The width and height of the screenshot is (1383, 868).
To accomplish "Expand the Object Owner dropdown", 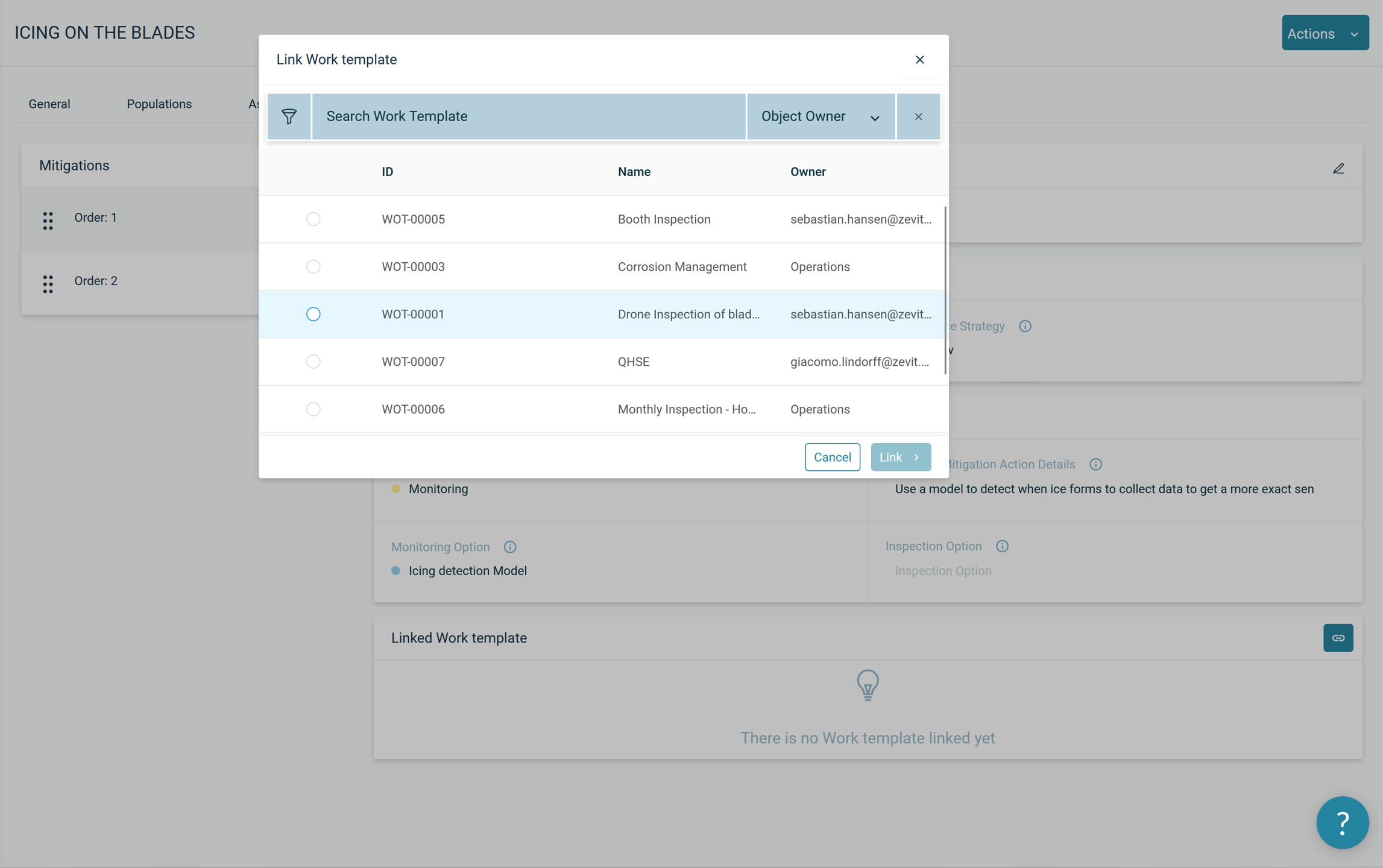I will pyautogui.click(x=820, y=116).
